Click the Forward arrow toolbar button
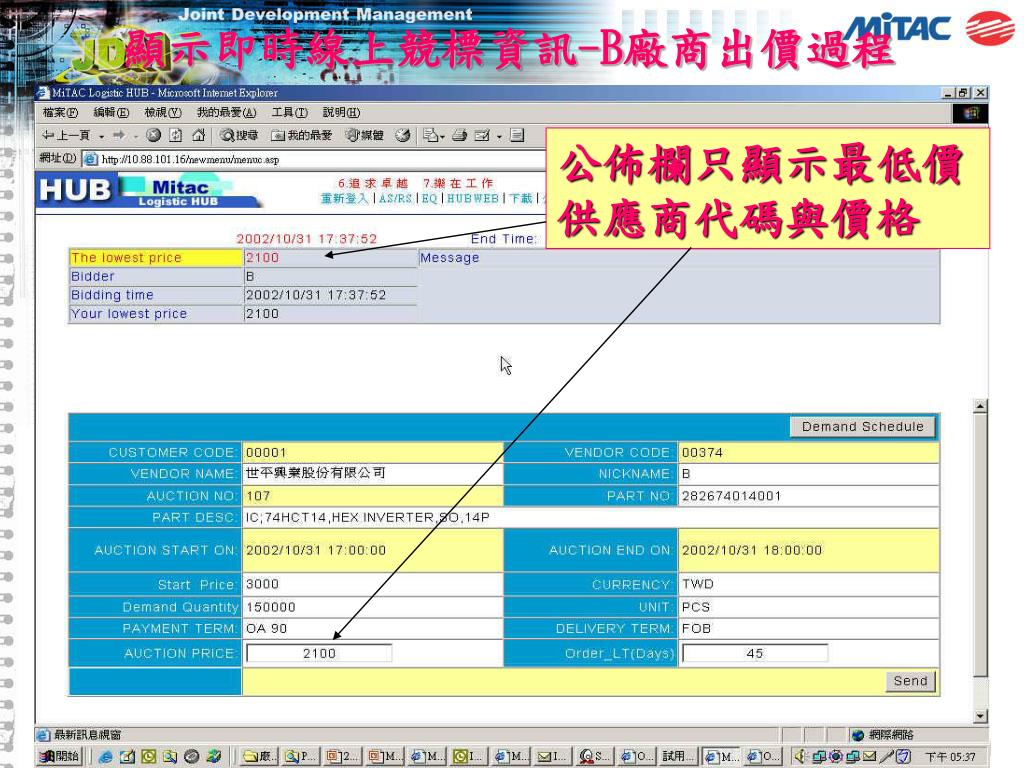 point(119,135)
